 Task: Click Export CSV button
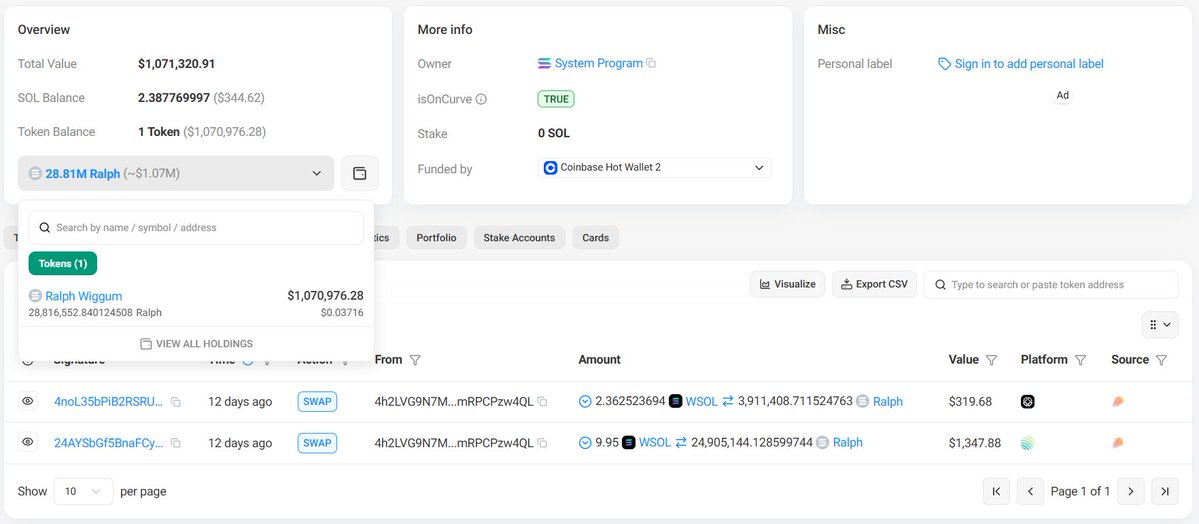coord(874,284)
